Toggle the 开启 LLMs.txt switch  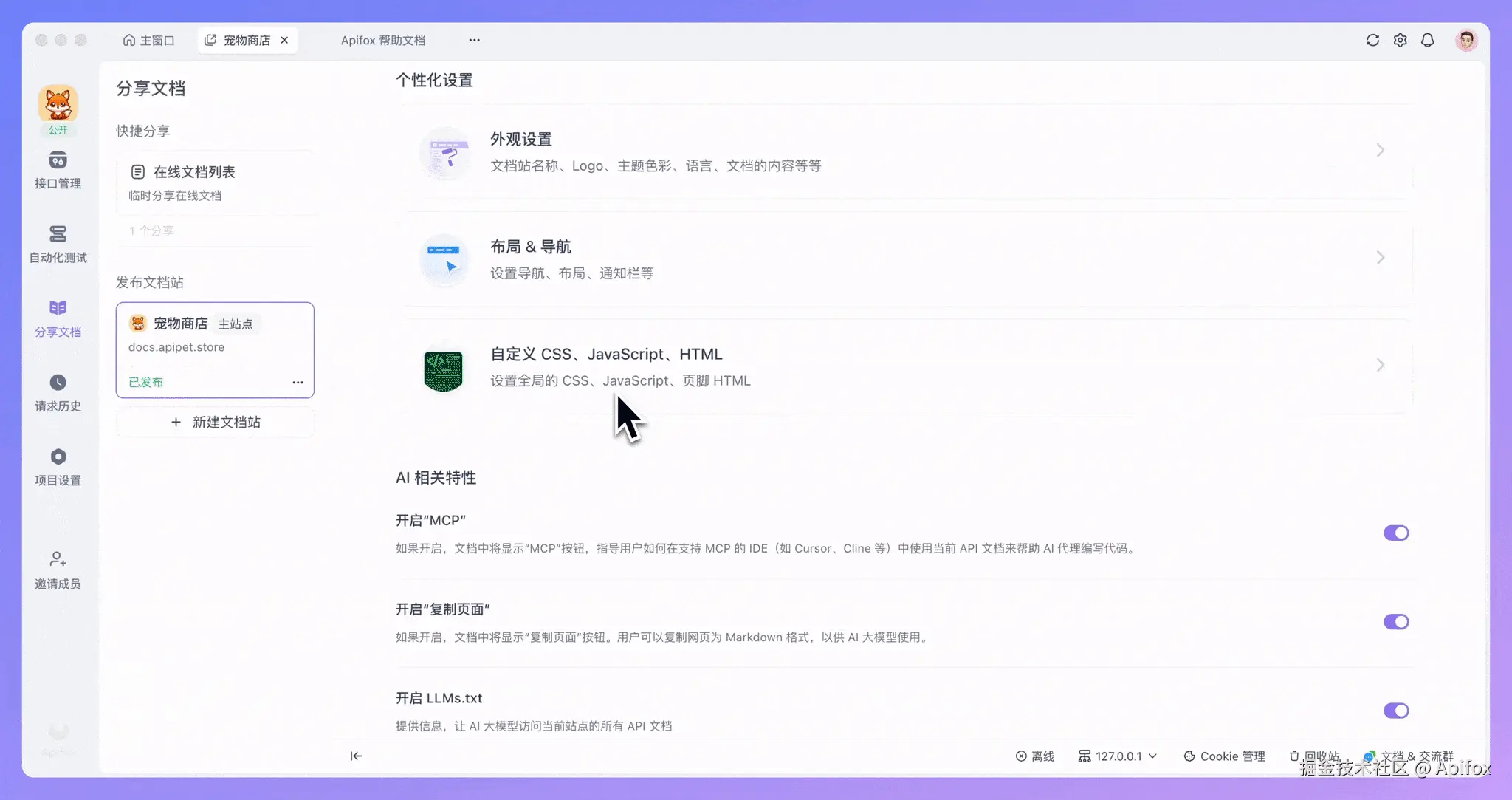[1396, 710]
